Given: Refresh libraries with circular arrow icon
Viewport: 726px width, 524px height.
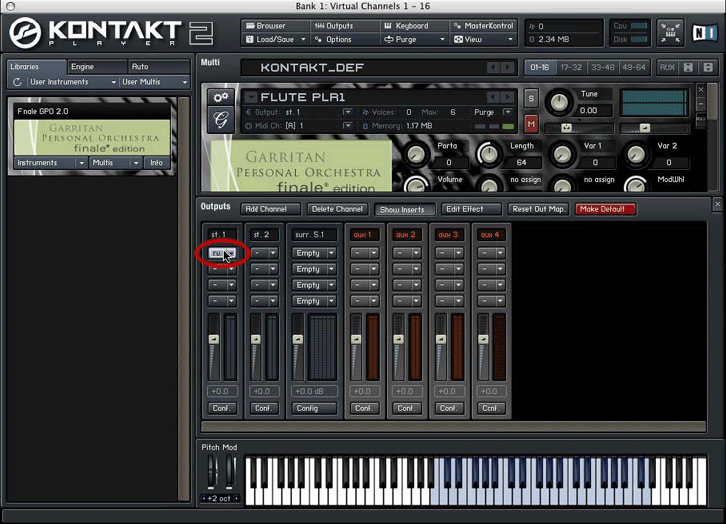Looking at the screenshot, I should coord(17,82).
